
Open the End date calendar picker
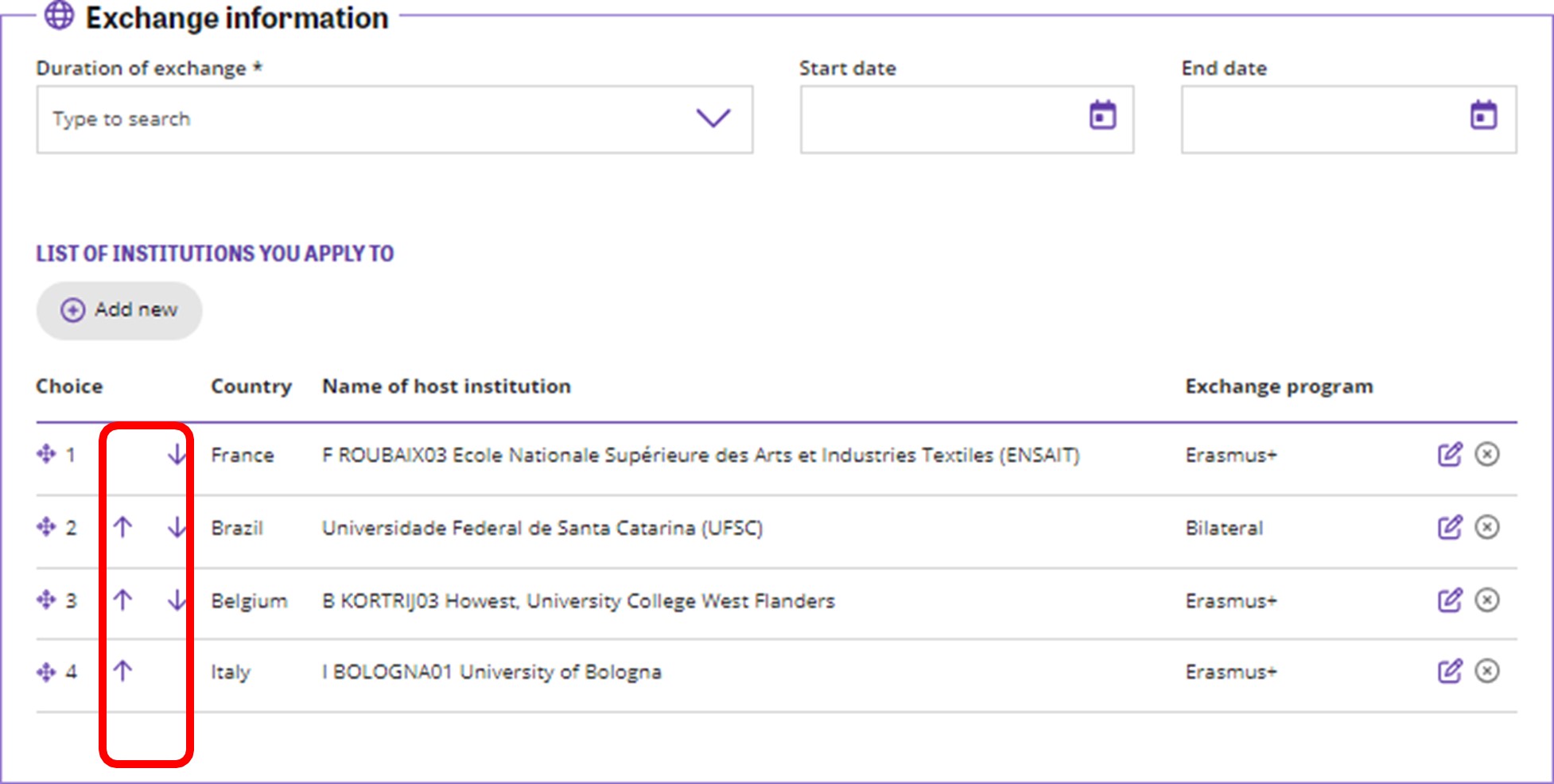tap(1483, 116)
